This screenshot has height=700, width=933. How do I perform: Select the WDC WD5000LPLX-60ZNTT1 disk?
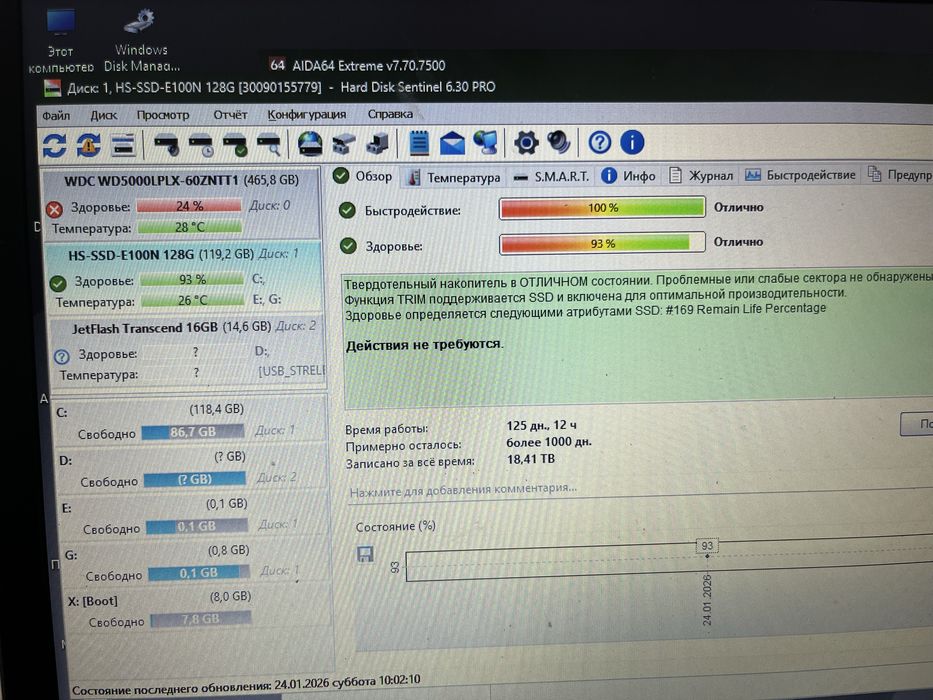[181, 203]
